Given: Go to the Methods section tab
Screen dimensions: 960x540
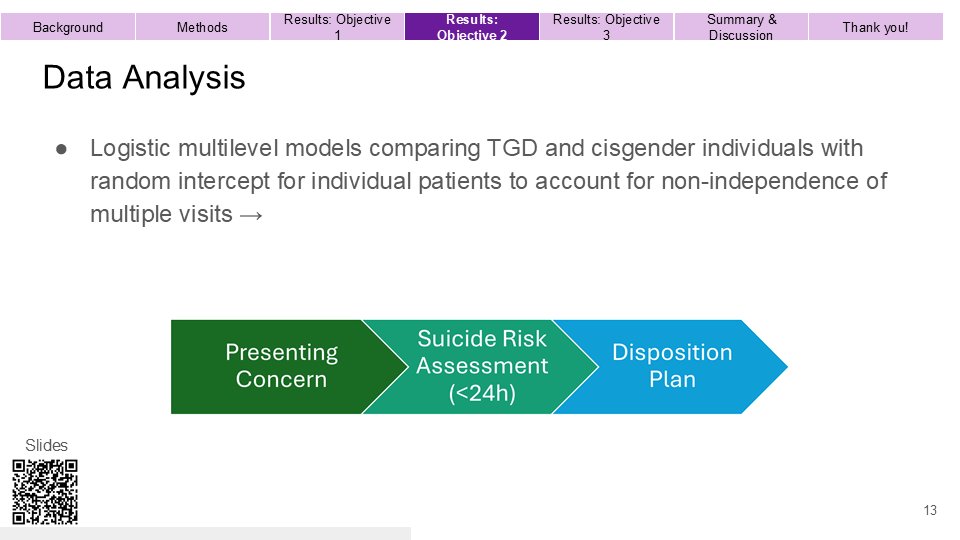Looking at the screenshot, I should 202,27.
